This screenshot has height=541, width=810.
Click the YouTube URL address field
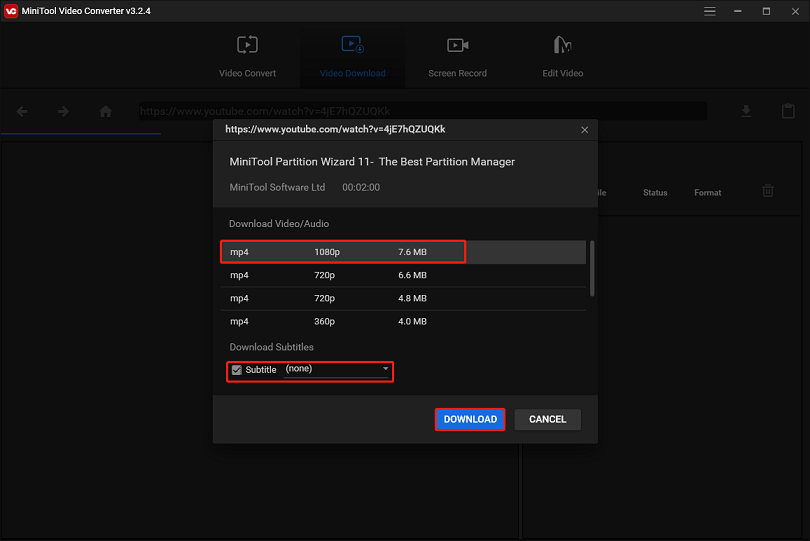[x=423, y=111]
